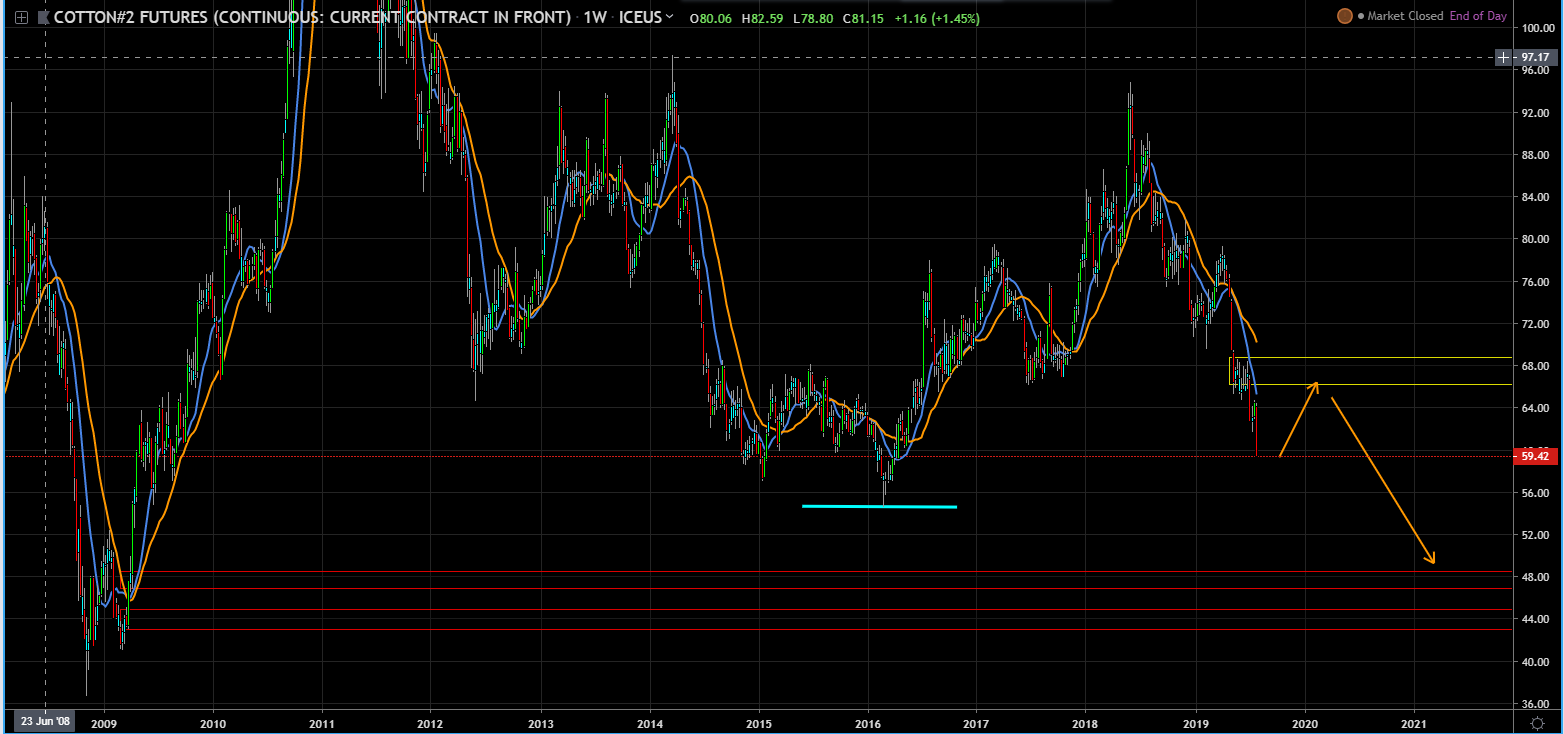Click the flag icon beside the Cotton#2 symbol name
The width and height of the screenshot is (1564, 734).
pos(43,18)
